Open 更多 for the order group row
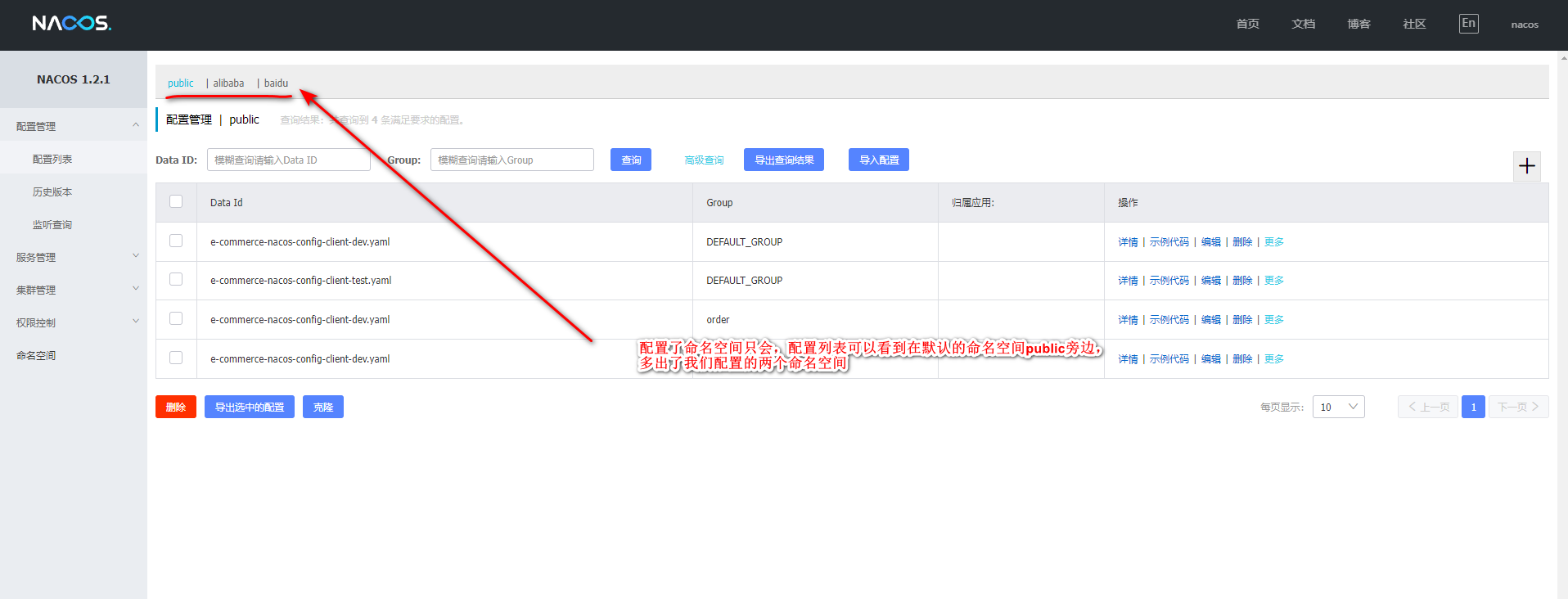 [1274, 319]
